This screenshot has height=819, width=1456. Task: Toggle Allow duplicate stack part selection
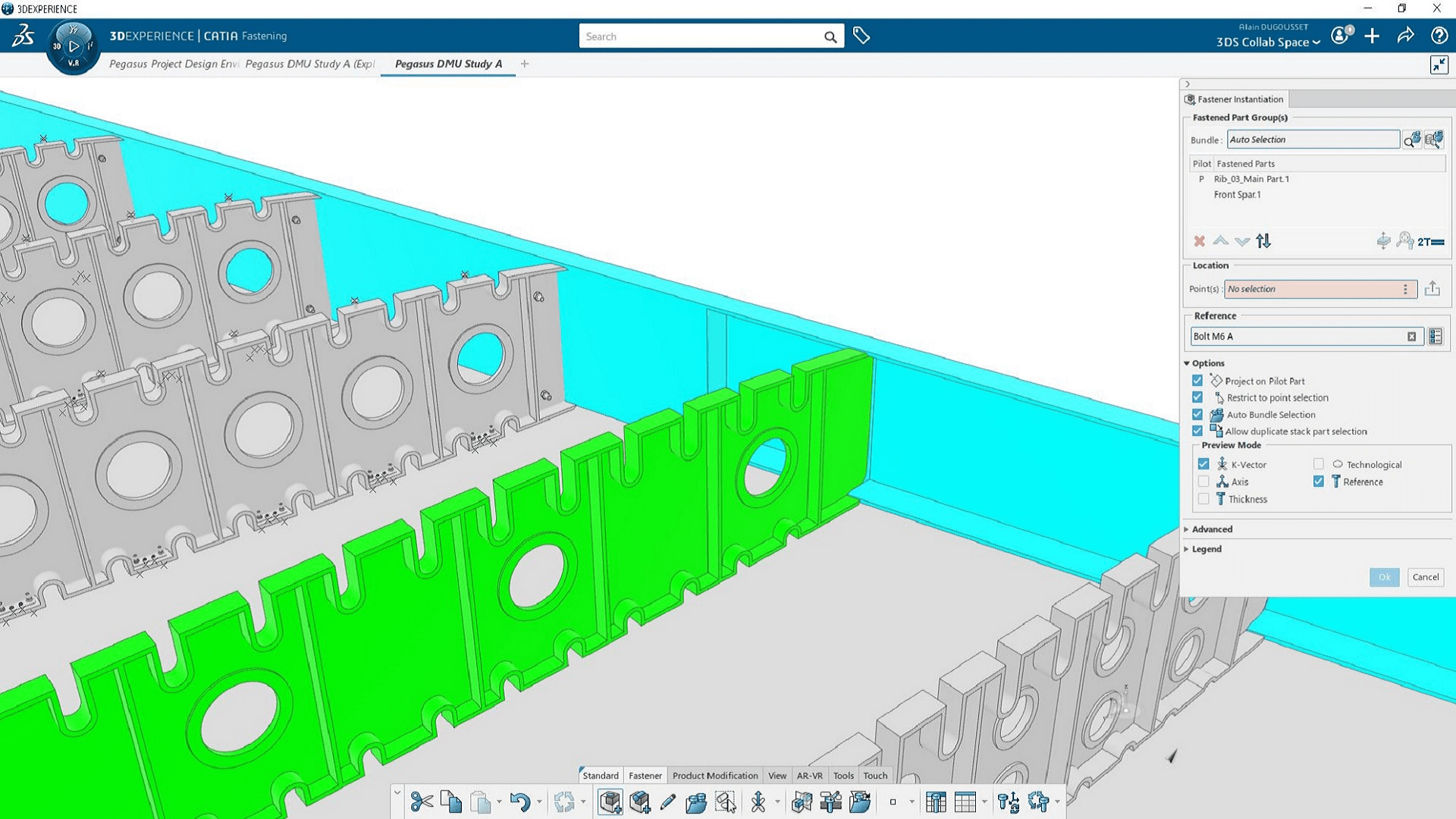[x=1198, y=431]
